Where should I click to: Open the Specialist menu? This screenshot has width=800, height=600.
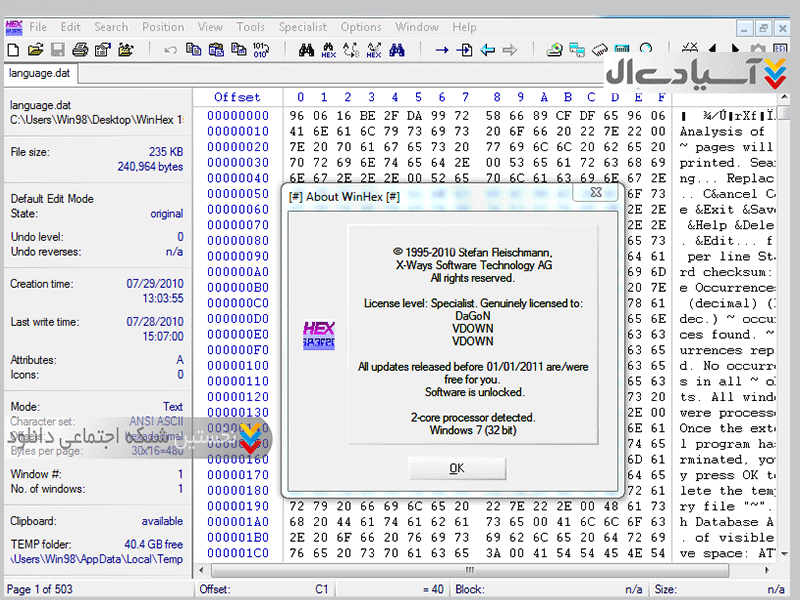(x=302, y=27)
